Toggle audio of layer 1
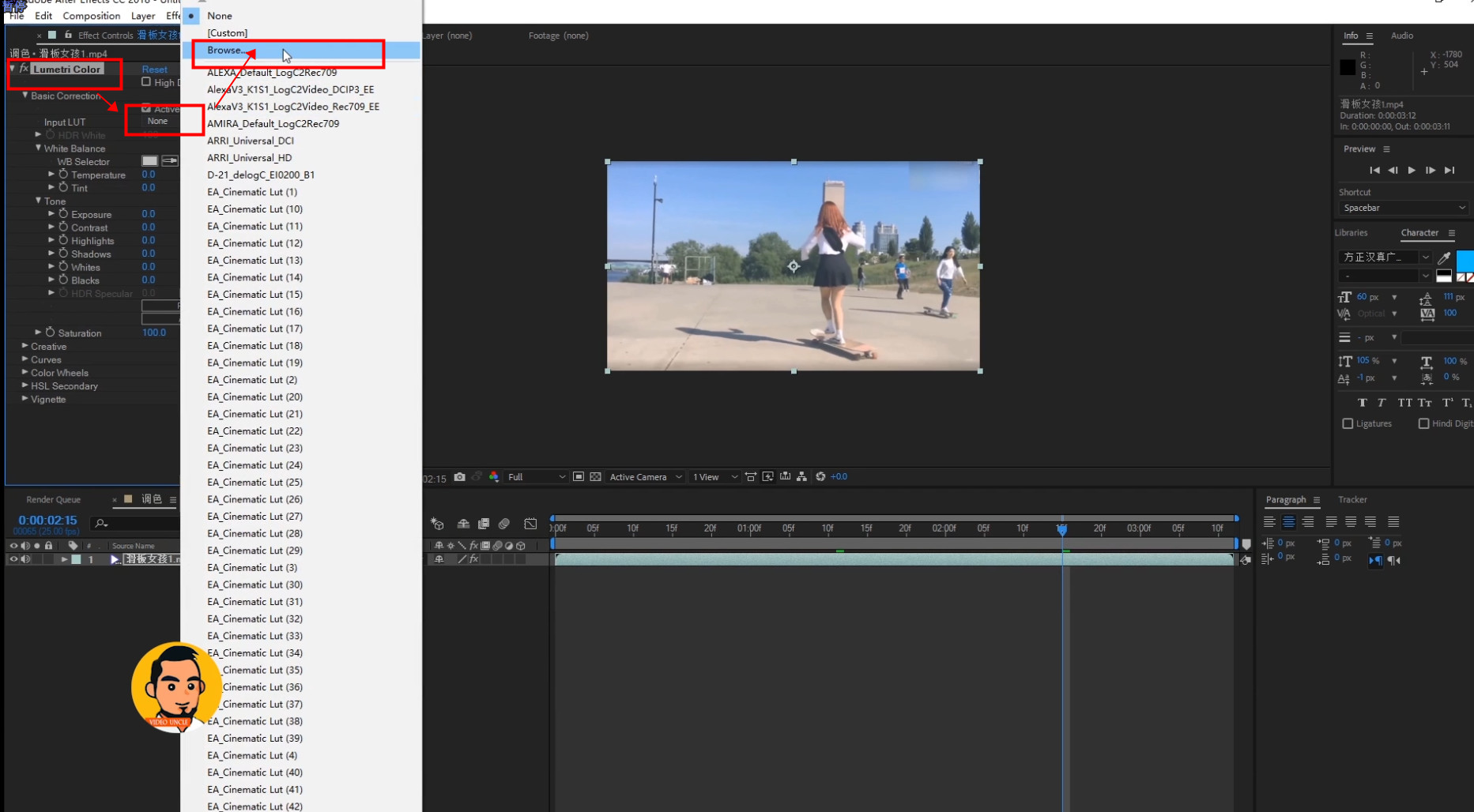1474x812 pixels. [25, 559]
